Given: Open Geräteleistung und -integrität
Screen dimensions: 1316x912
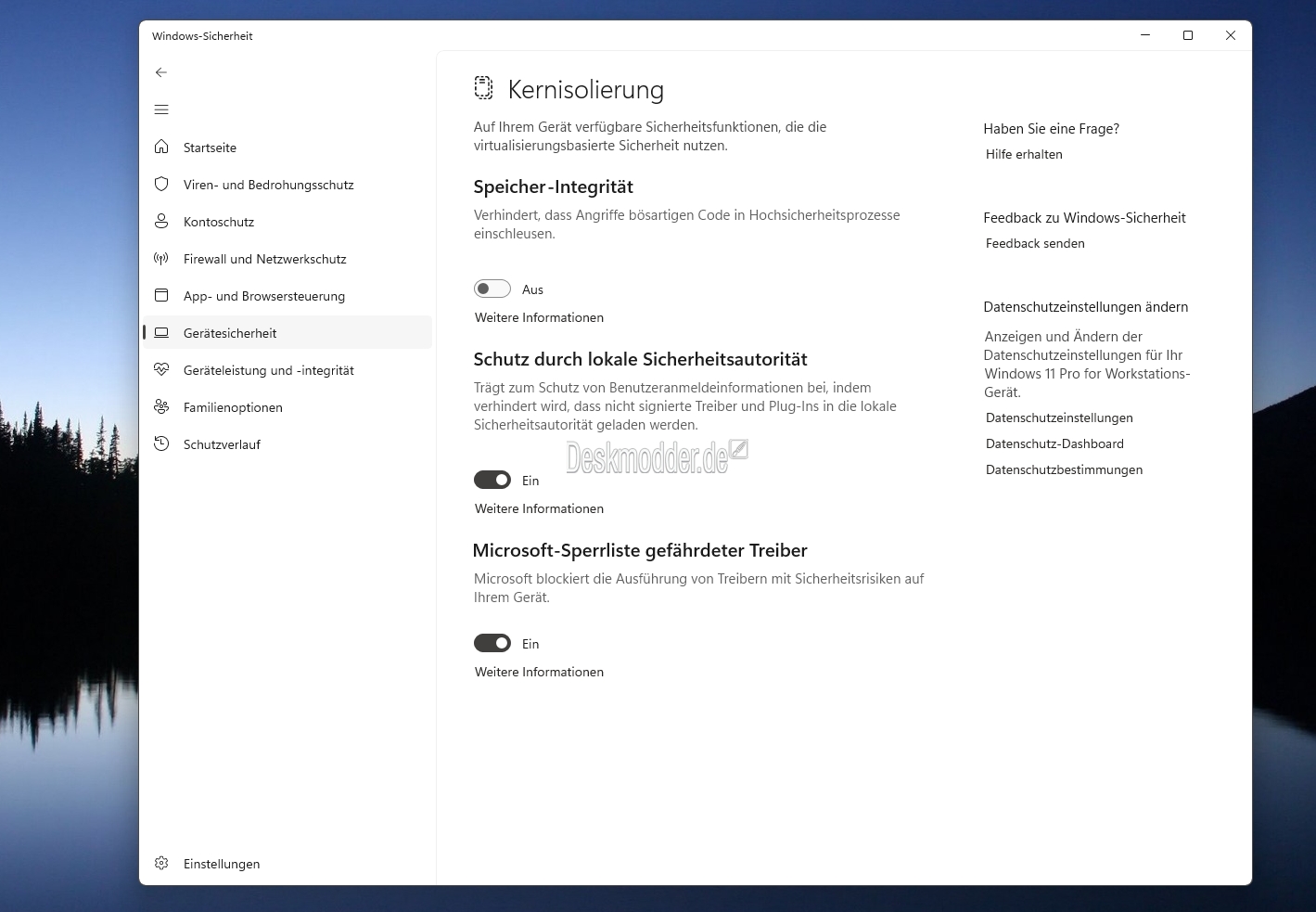Looking at the screenshot, I should 287,370.
